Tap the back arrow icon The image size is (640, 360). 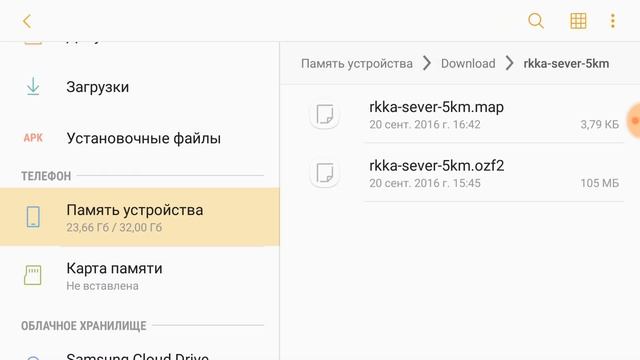click(27, 21)
